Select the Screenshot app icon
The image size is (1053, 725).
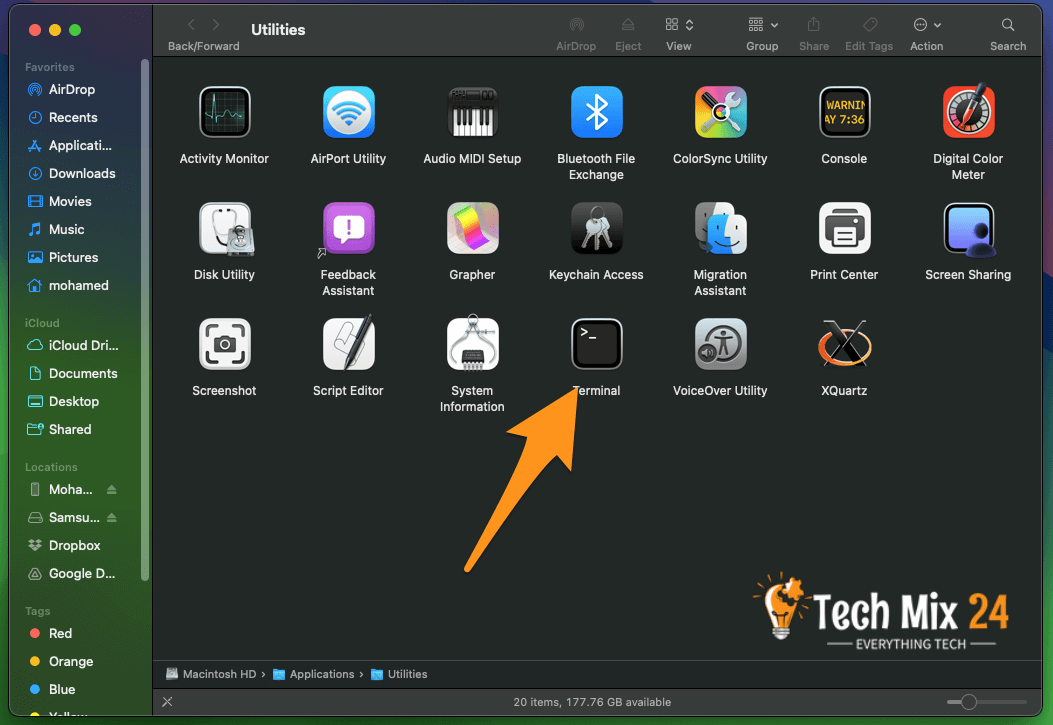224,344
